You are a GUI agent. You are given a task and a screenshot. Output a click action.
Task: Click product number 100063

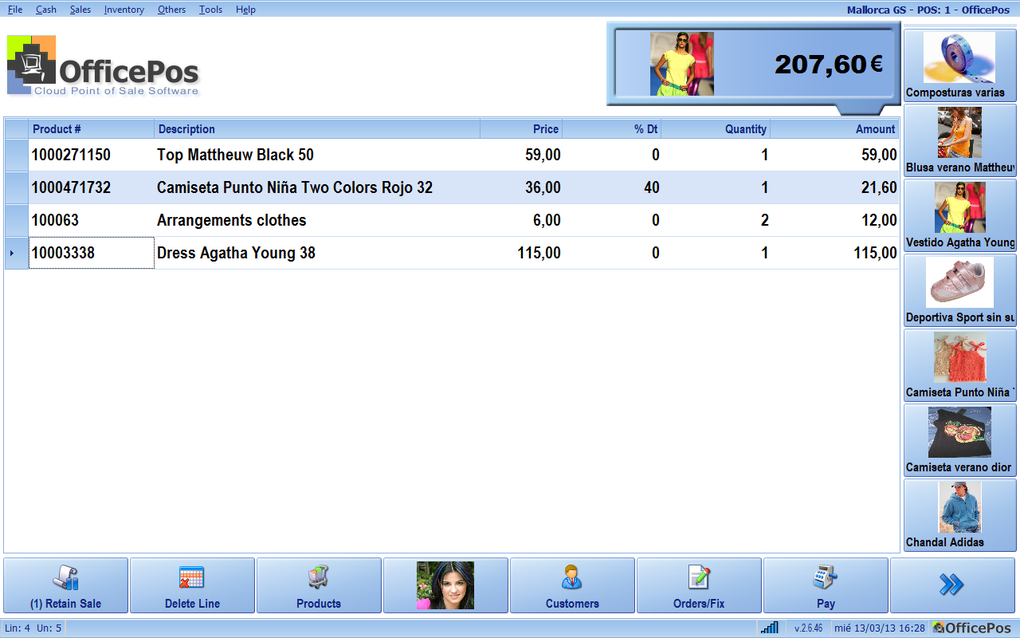click(x=55, y=220)
